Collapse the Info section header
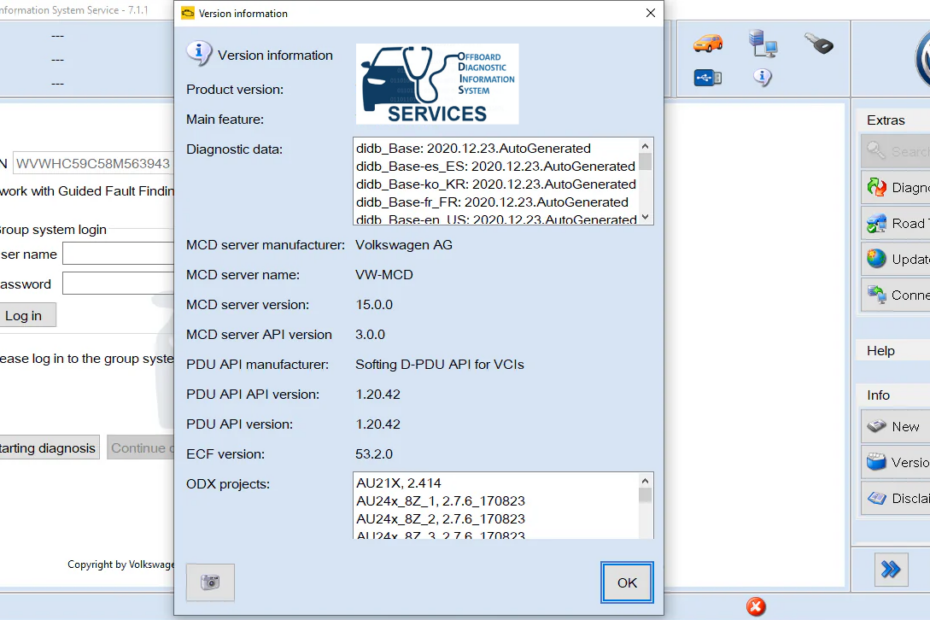The height and width of the screenshot is (620, 930). point(893,395)
